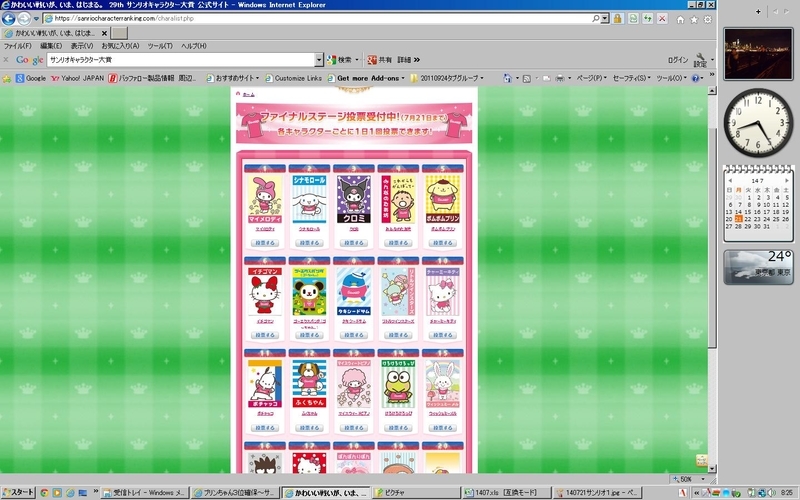This screenshot has height=500, width=800.
Task: Click the Read Mail icon in command bar
Action: click(546, 79)
